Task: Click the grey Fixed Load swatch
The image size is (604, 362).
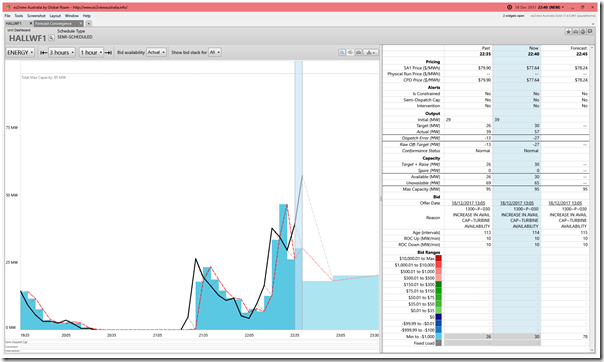Action: tap(438, 343)
